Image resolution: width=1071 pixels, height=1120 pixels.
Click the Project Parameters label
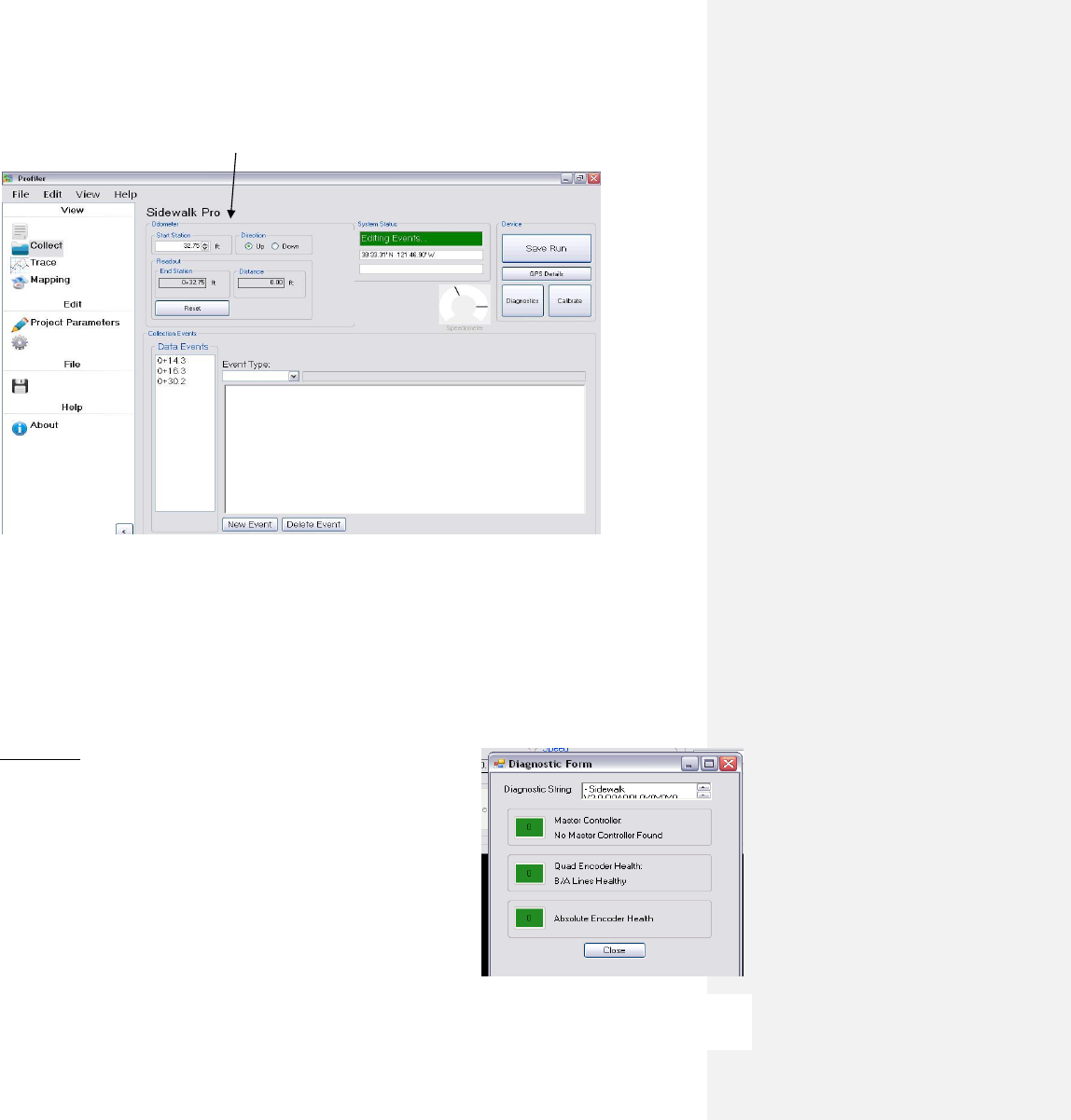pos(75,323)
